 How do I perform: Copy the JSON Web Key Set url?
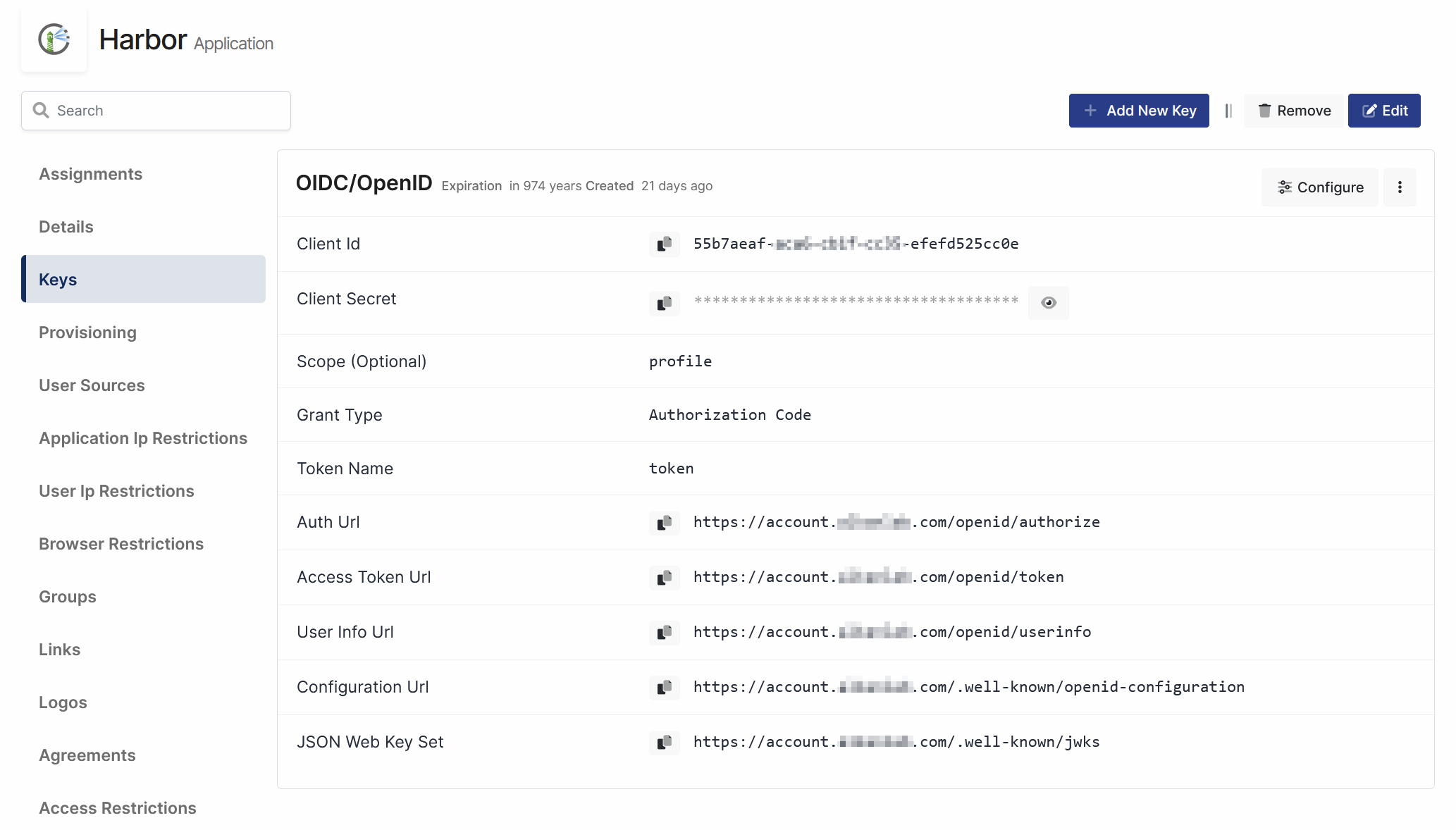tap(664, 743)
